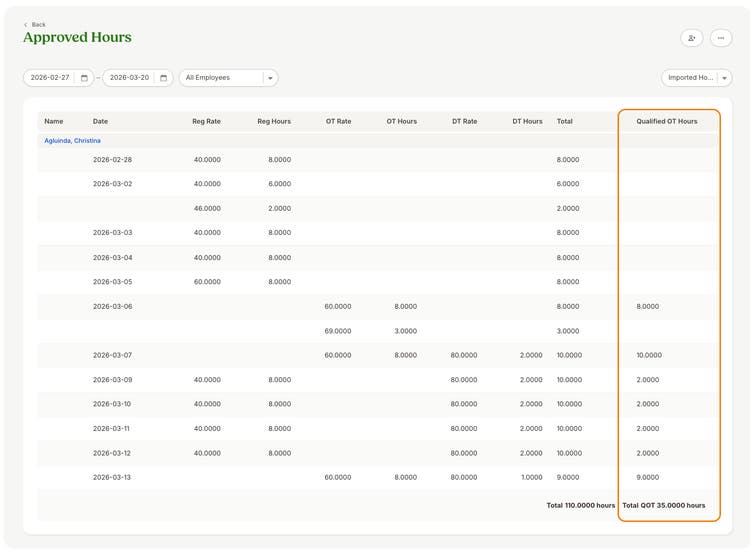This screenshot has width=750, height=553.
Task: Expand the Imported Hours dropdown arrow
Action: click(724, 78)
